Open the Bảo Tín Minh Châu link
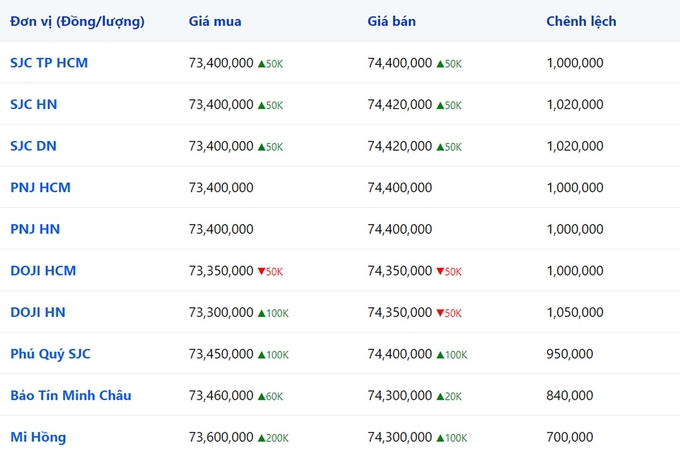The image size is (680, 456). pos(71,395)
